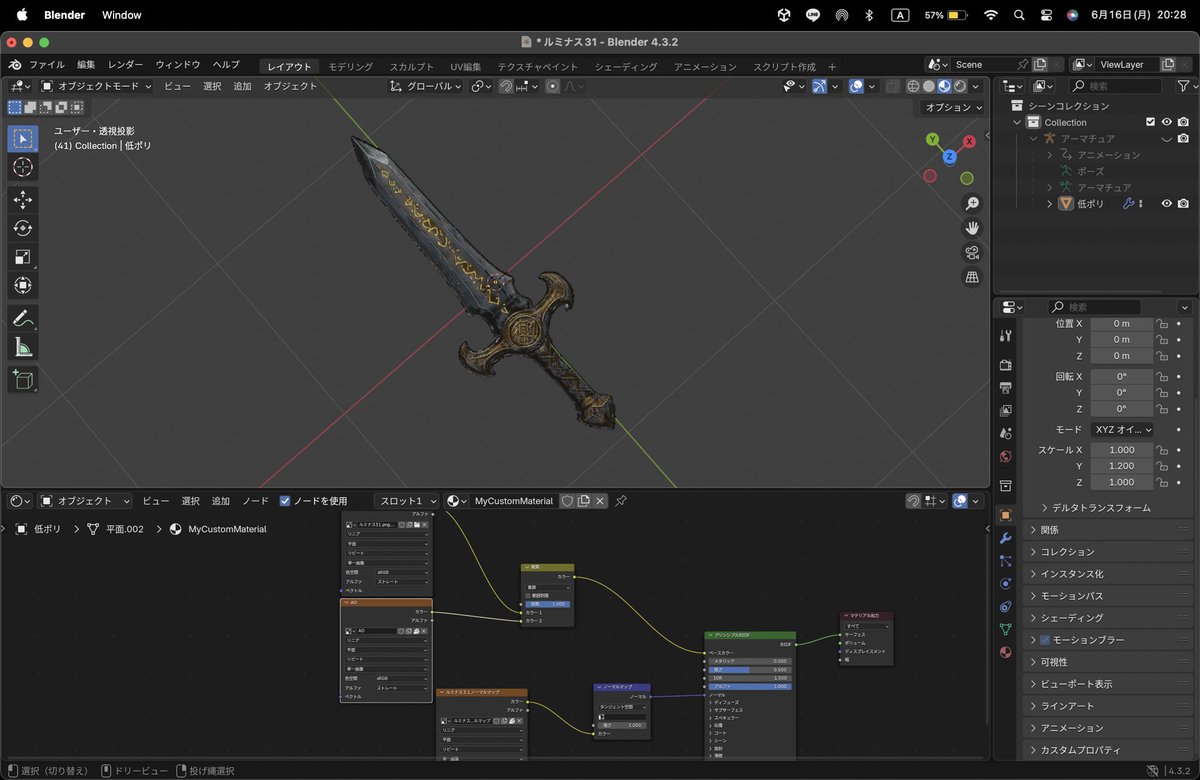Disable Collection in renders camera icon
The image size is (1200, 780).
pos(1183,122)
